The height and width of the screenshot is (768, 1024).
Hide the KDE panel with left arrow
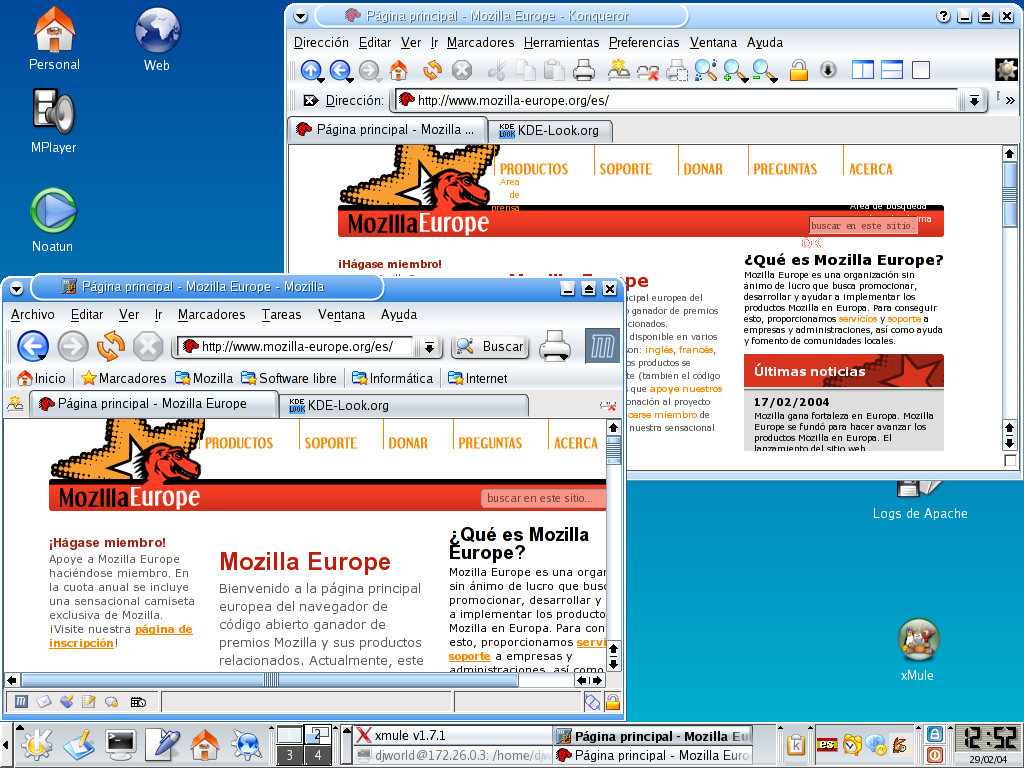click(6, 745)
